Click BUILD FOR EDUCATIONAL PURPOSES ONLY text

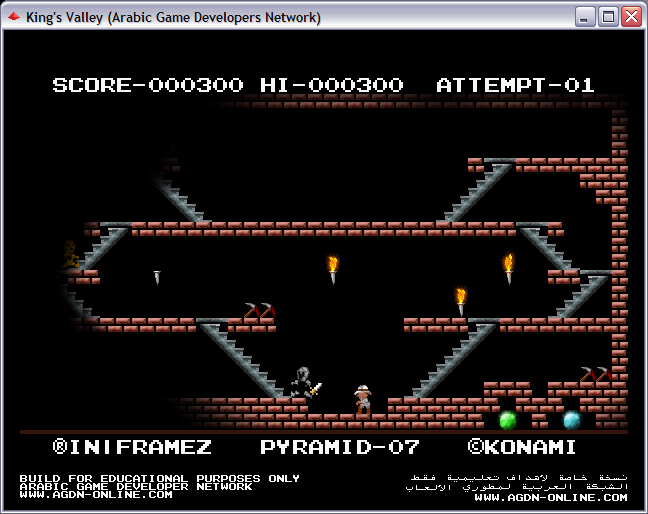[x=160, y=478]
